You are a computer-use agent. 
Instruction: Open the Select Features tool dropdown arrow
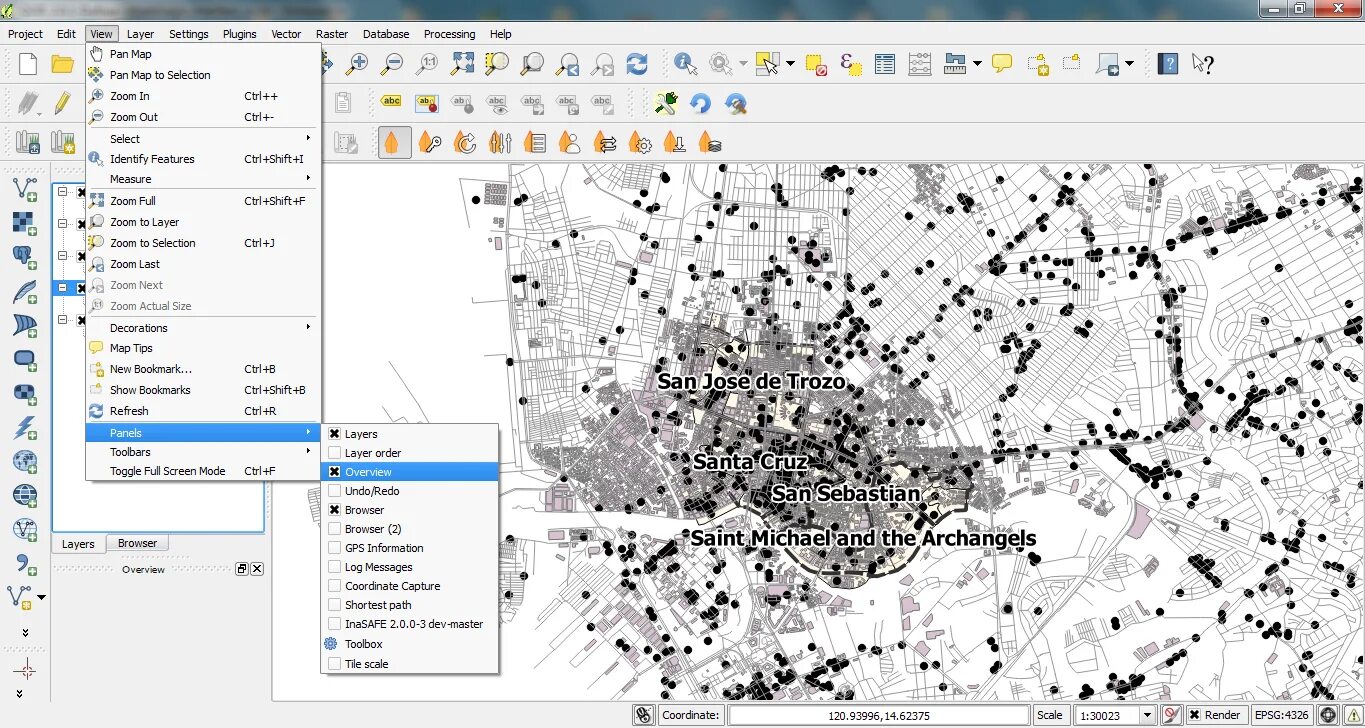point(790,64)
